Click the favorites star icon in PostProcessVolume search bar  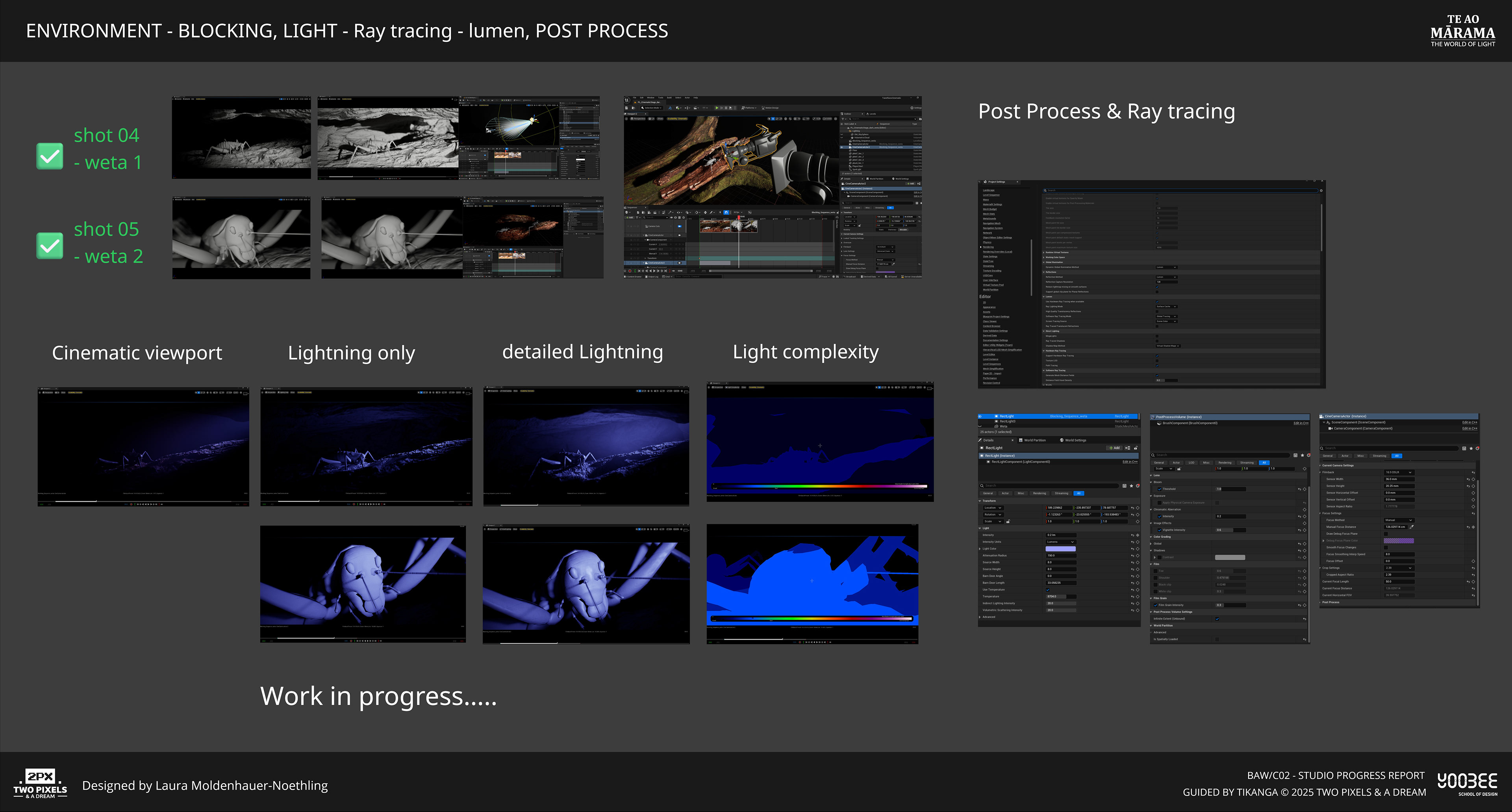click(1303, 455)
